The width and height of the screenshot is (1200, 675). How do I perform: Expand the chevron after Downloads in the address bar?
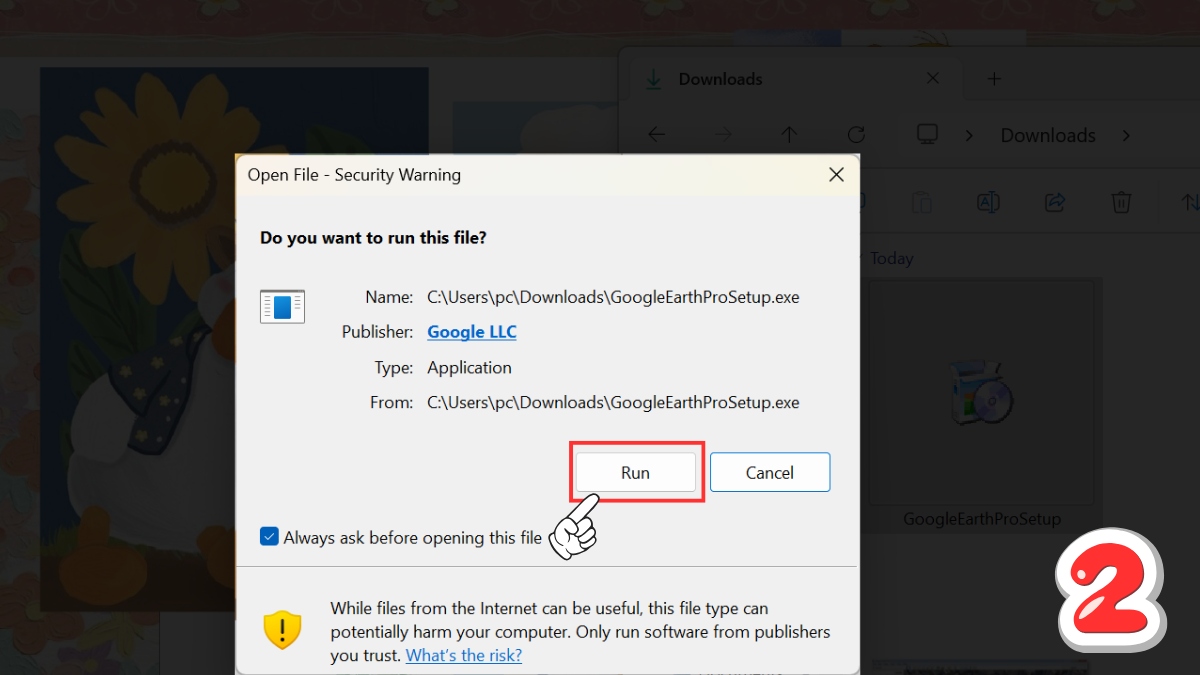click(1126, 135)
